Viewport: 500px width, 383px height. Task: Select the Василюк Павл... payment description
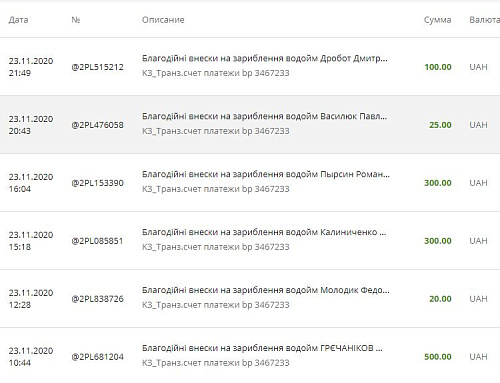[x=265, y=117]
